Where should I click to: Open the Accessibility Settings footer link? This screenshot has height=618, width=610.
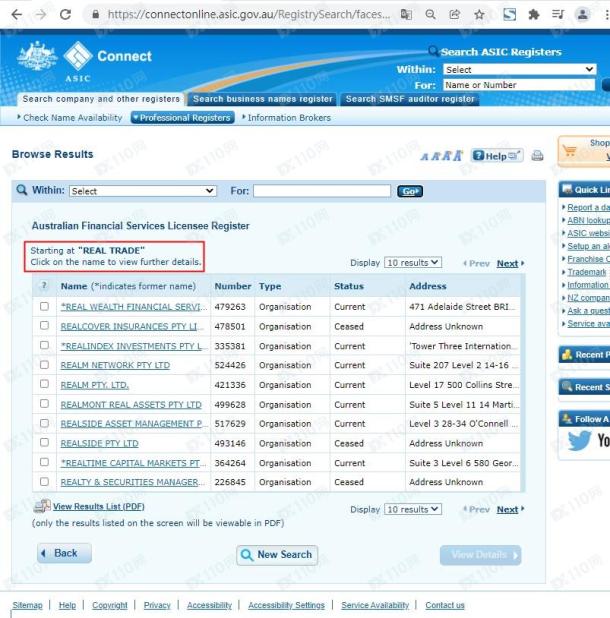[x=286, y=605]
